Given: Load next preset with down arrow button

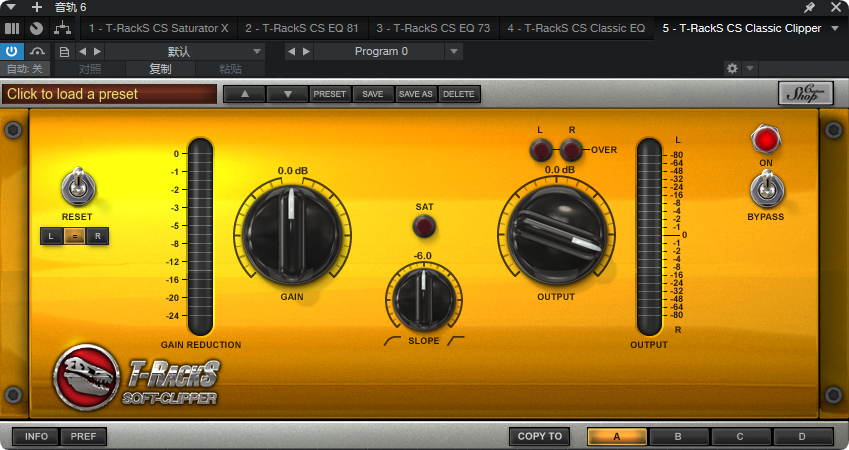Looking at the screenshot, I should pyautogui.click(x=288, y=94).
